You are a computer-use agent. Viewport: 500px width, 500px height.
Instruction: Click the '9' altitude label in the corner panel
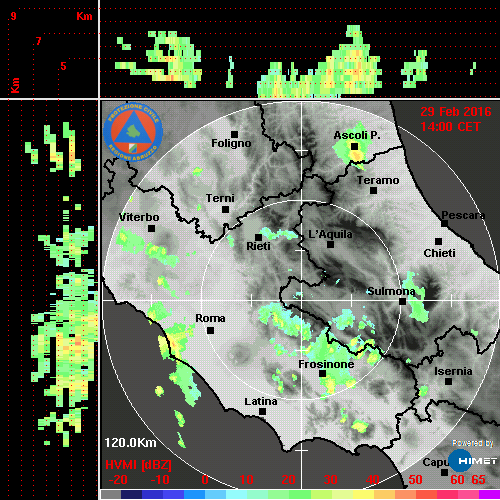13,16
